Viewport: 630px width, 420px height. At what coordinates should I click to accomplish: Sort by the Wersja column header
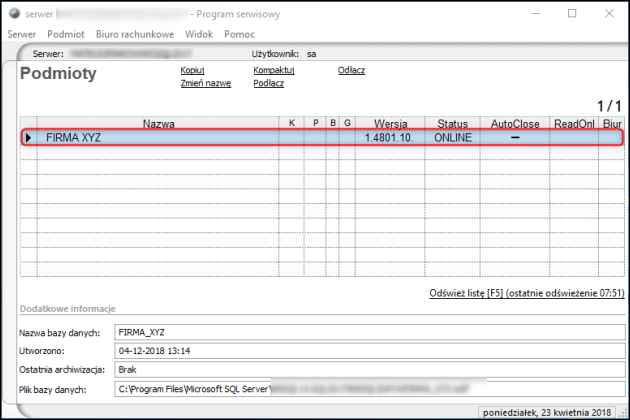[390, 123]
